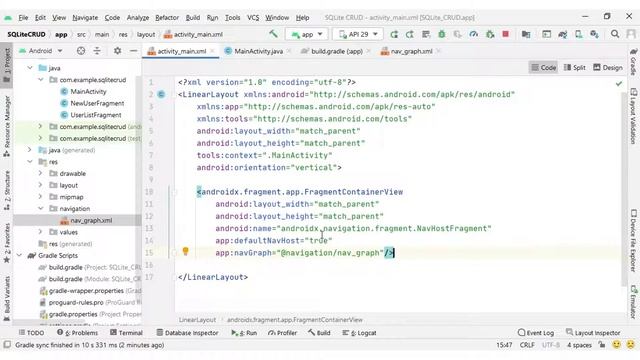Open the Problems tool window

click(78, 333)
